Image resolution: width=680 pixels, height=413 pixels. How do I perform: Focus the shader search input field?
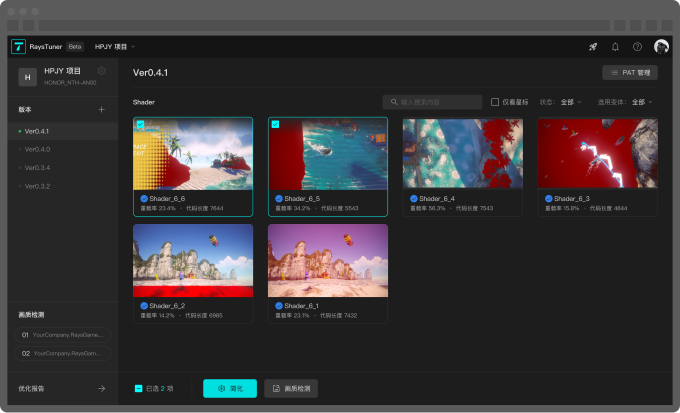(x=432, y=102)
